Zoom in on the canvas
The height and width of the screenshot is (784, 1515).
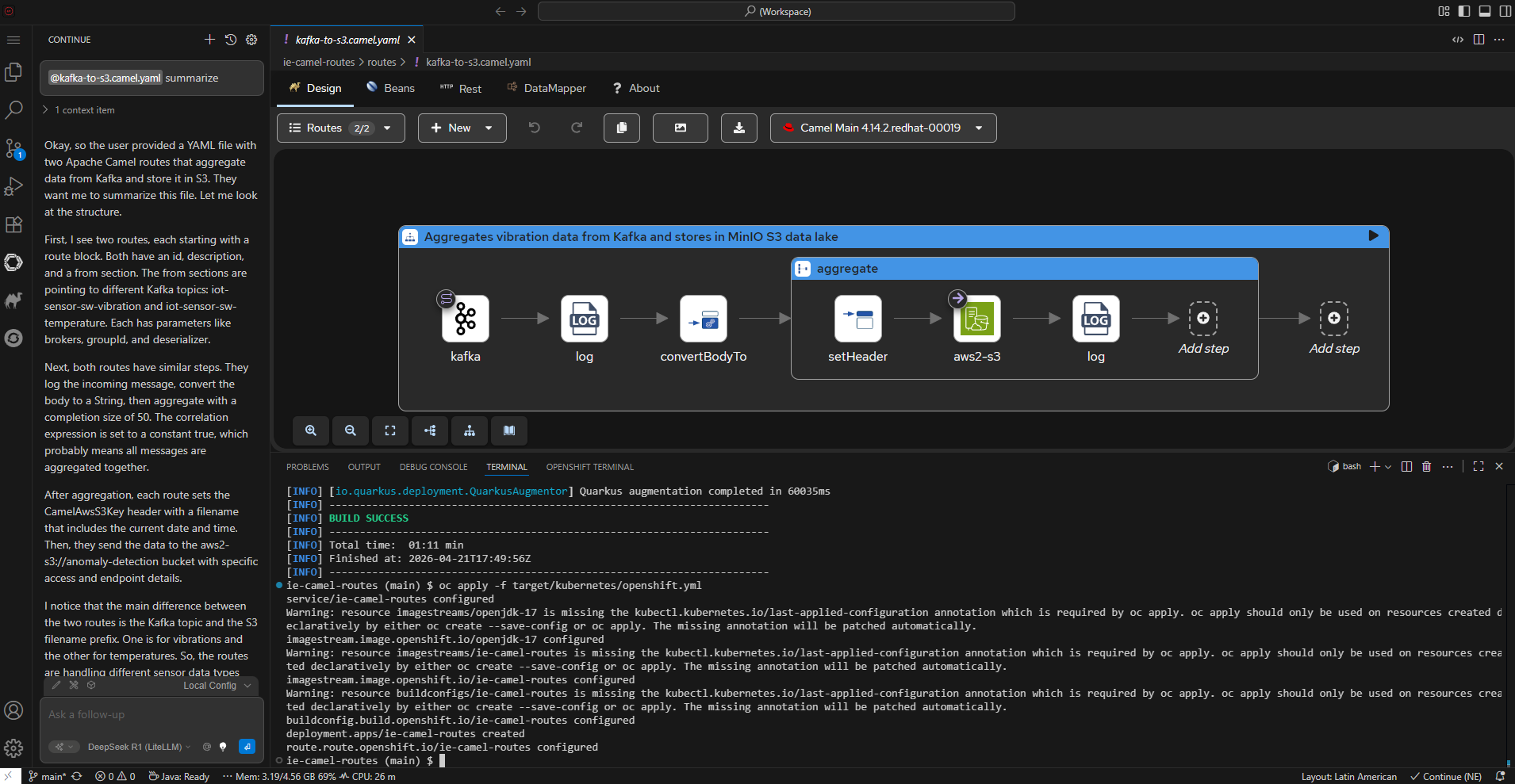pos(311,430)
